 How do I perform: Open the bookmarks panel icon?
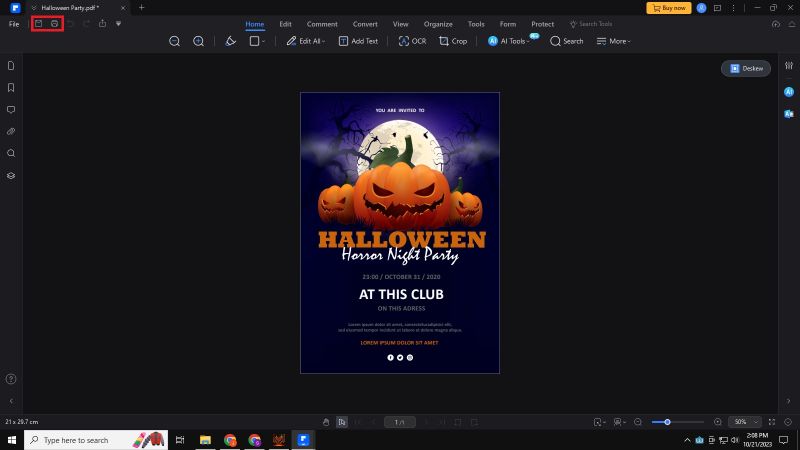pos(11,88)
